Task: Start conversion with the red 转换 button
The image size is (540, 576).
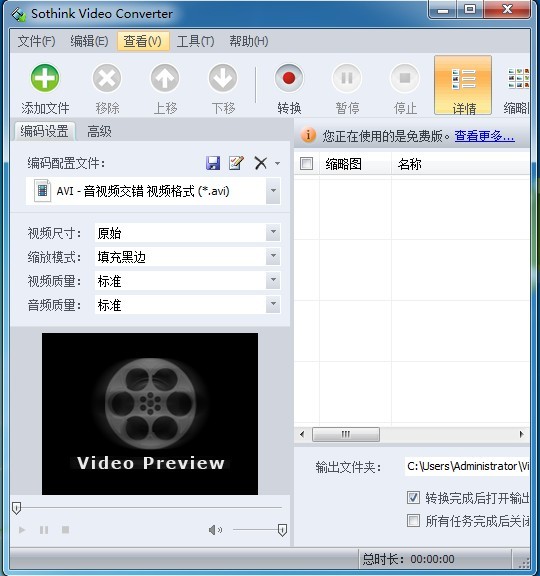Action: 289,78
